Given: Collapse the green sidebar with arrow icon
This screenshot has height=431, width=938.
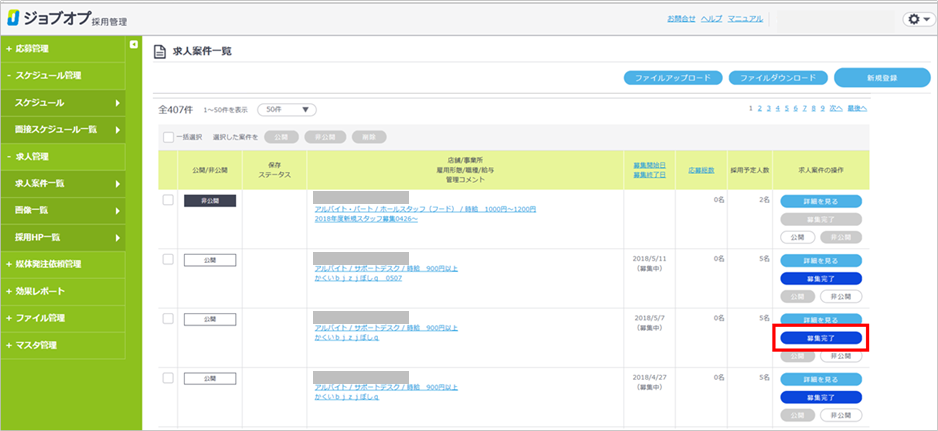Looking at the screenshot, I should tap(134, 45).
